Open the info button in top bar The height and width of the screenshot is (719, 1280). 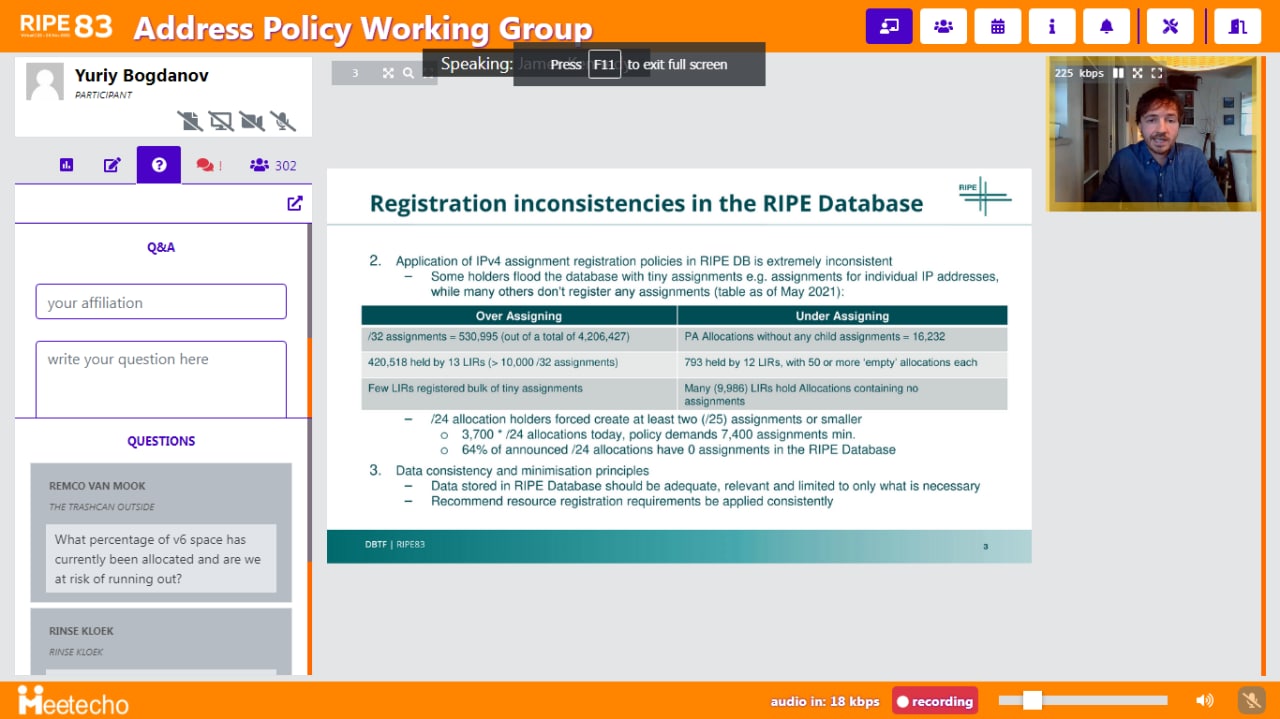coord(1052,26)
